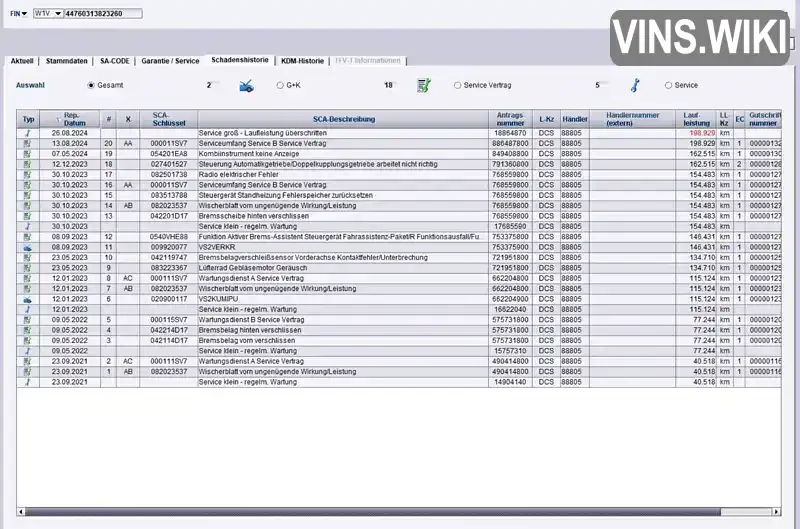
Task: Select the Gesamt radio button
Action: (92, 86)
